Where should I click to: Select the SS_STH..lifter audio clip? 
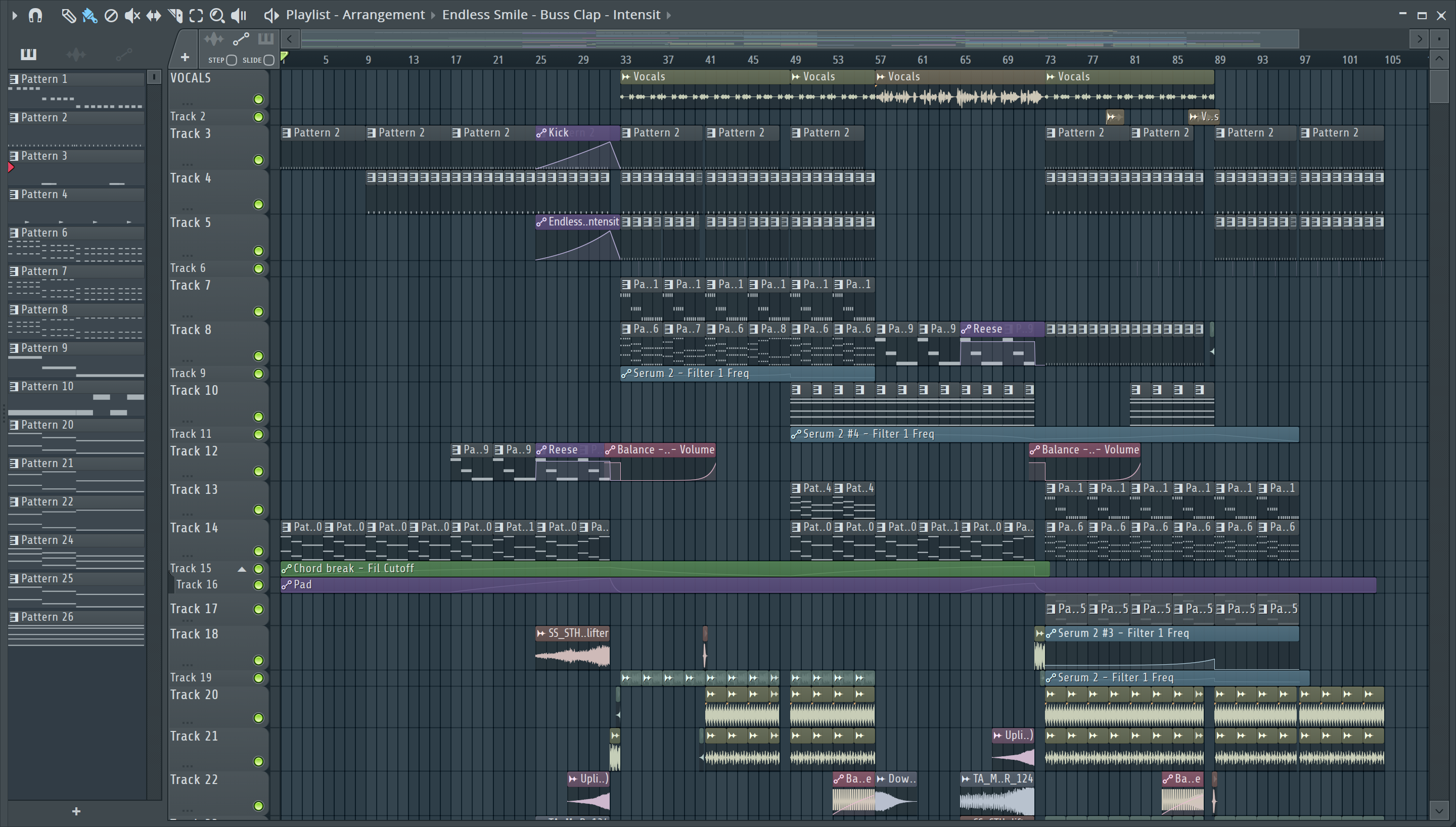coord(572,648)
